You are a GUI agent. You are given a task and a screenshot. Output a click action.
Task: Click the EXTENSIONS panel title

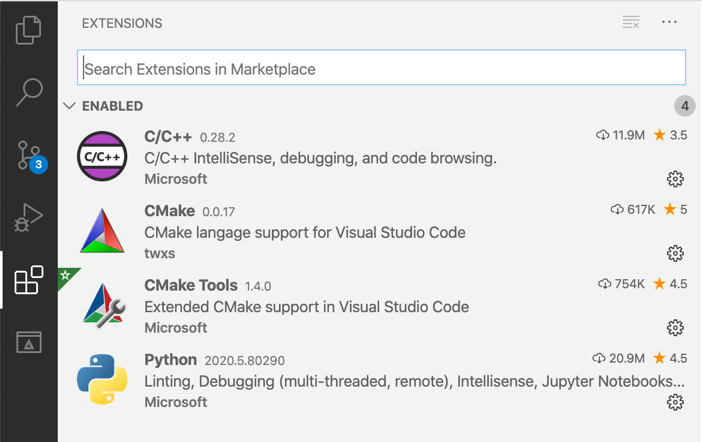(122, 23)
